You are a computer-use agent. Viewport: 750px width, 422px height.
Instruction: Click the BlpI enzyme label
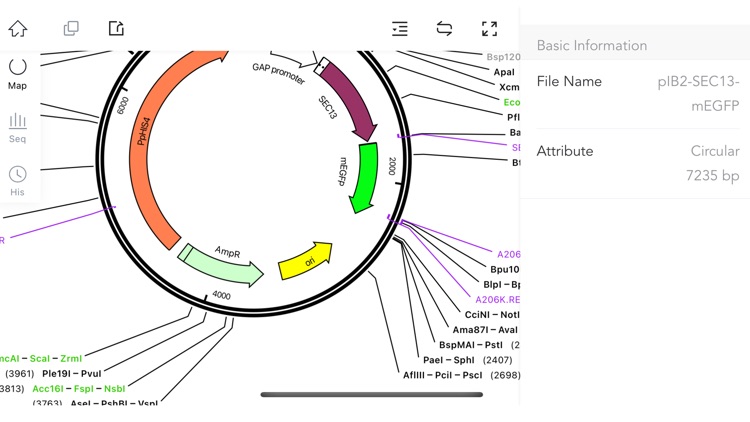coord(494,284)
